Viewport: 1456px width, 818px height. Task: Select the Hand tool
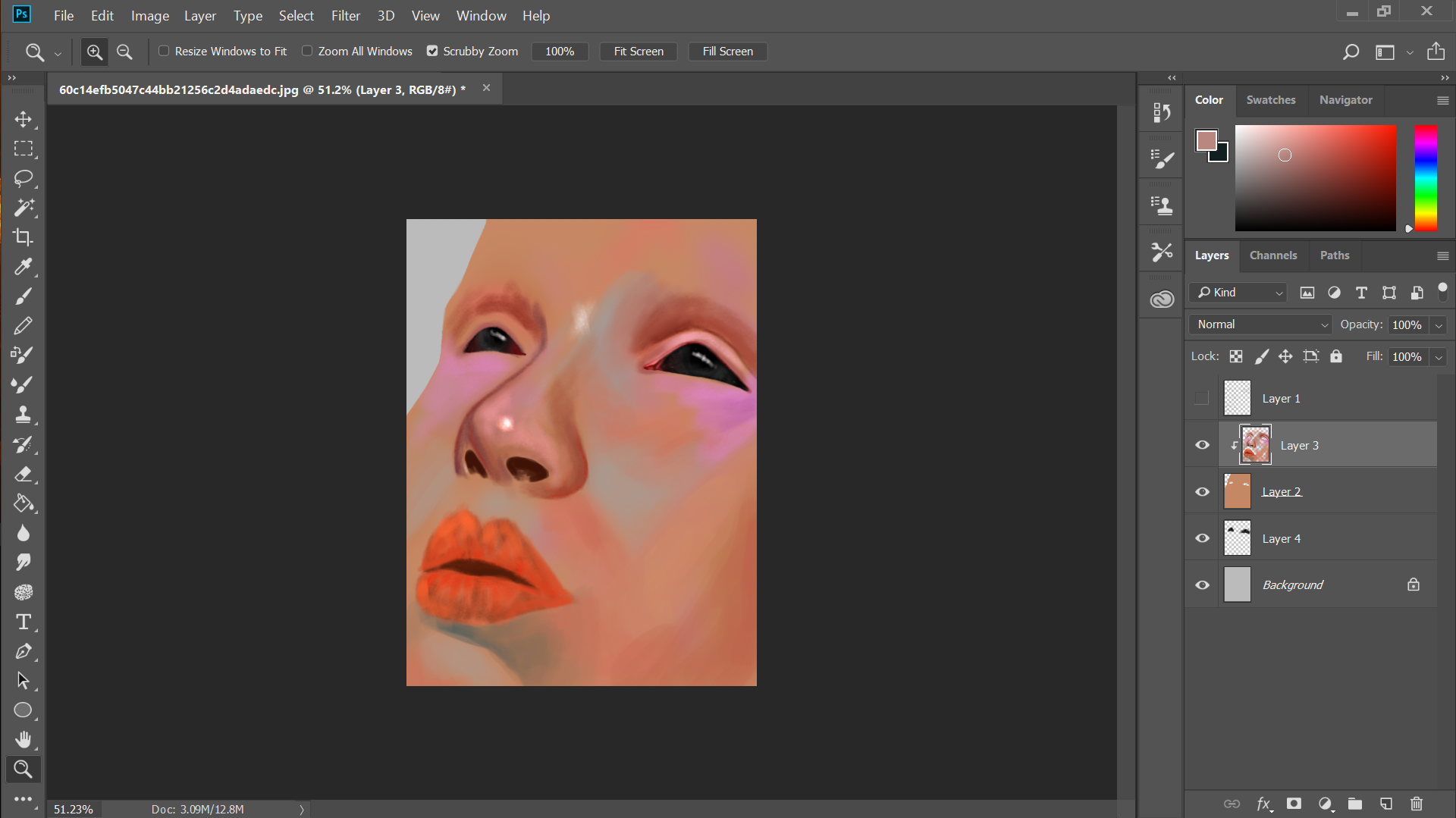point(24,740)
